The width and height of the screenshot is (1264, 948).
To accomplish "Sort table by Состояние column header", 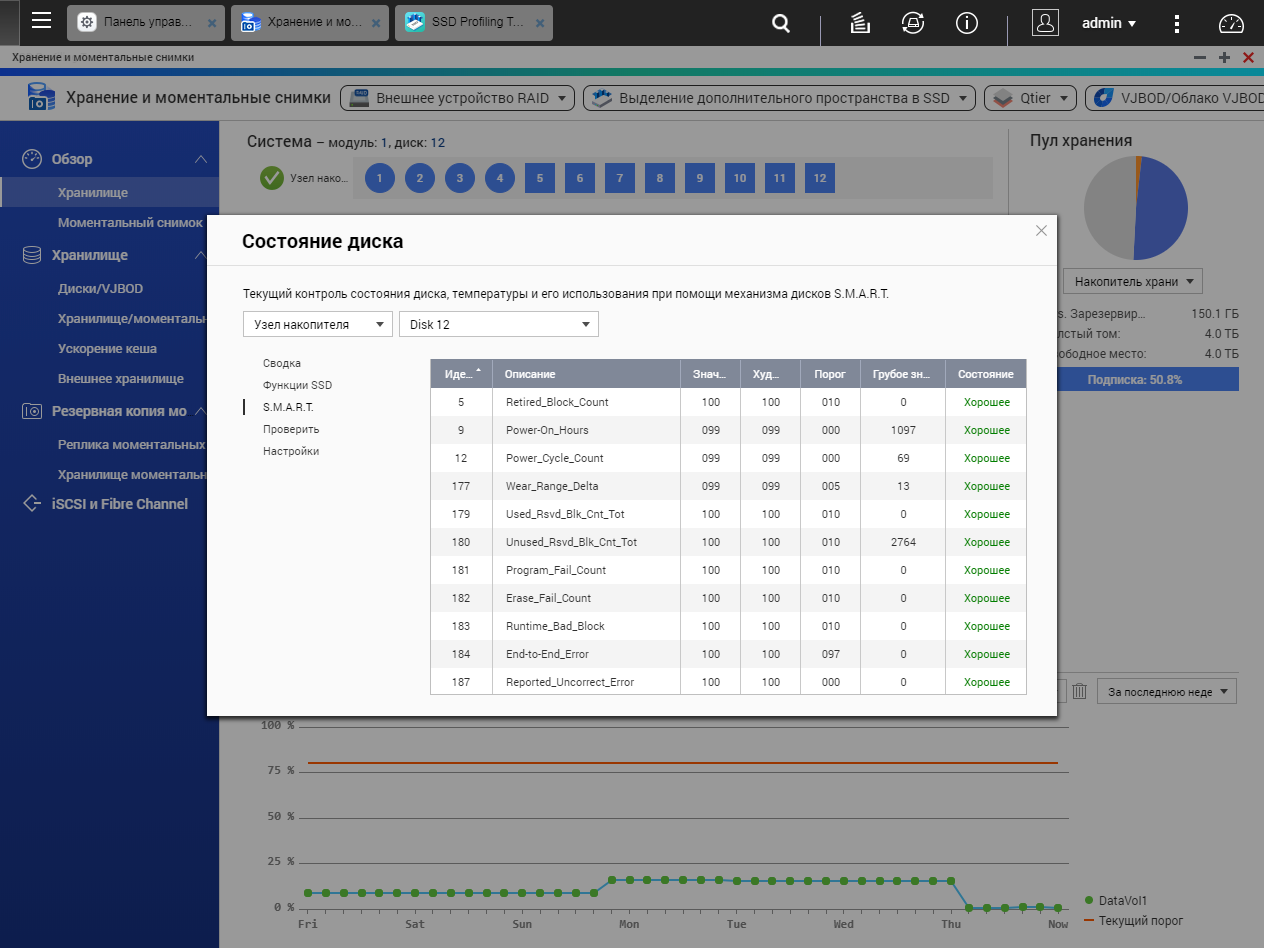I will [x=985, y=374].
